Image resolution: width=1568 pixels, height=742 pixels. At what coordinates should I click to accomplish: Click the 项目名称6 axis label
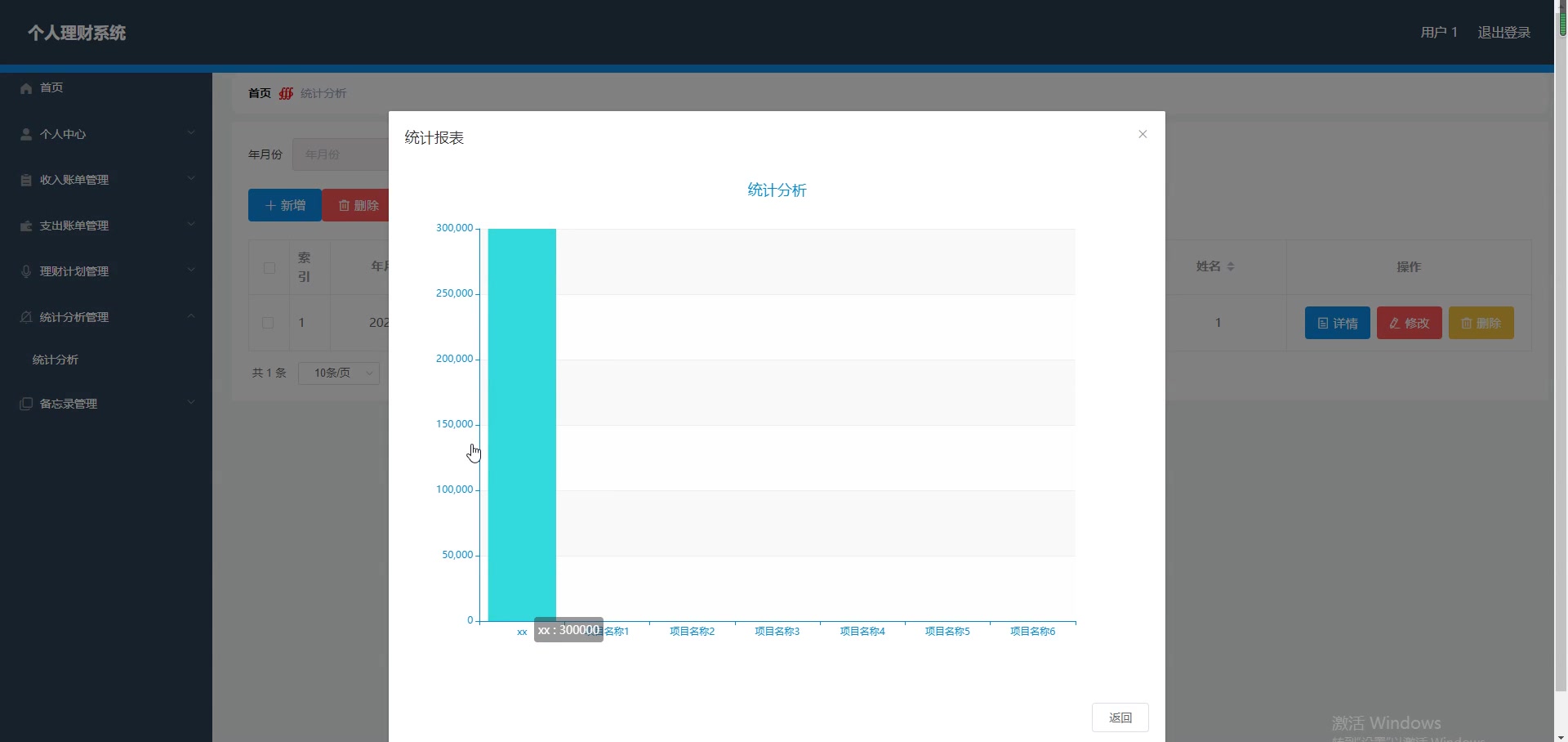tap(1033, 631)
